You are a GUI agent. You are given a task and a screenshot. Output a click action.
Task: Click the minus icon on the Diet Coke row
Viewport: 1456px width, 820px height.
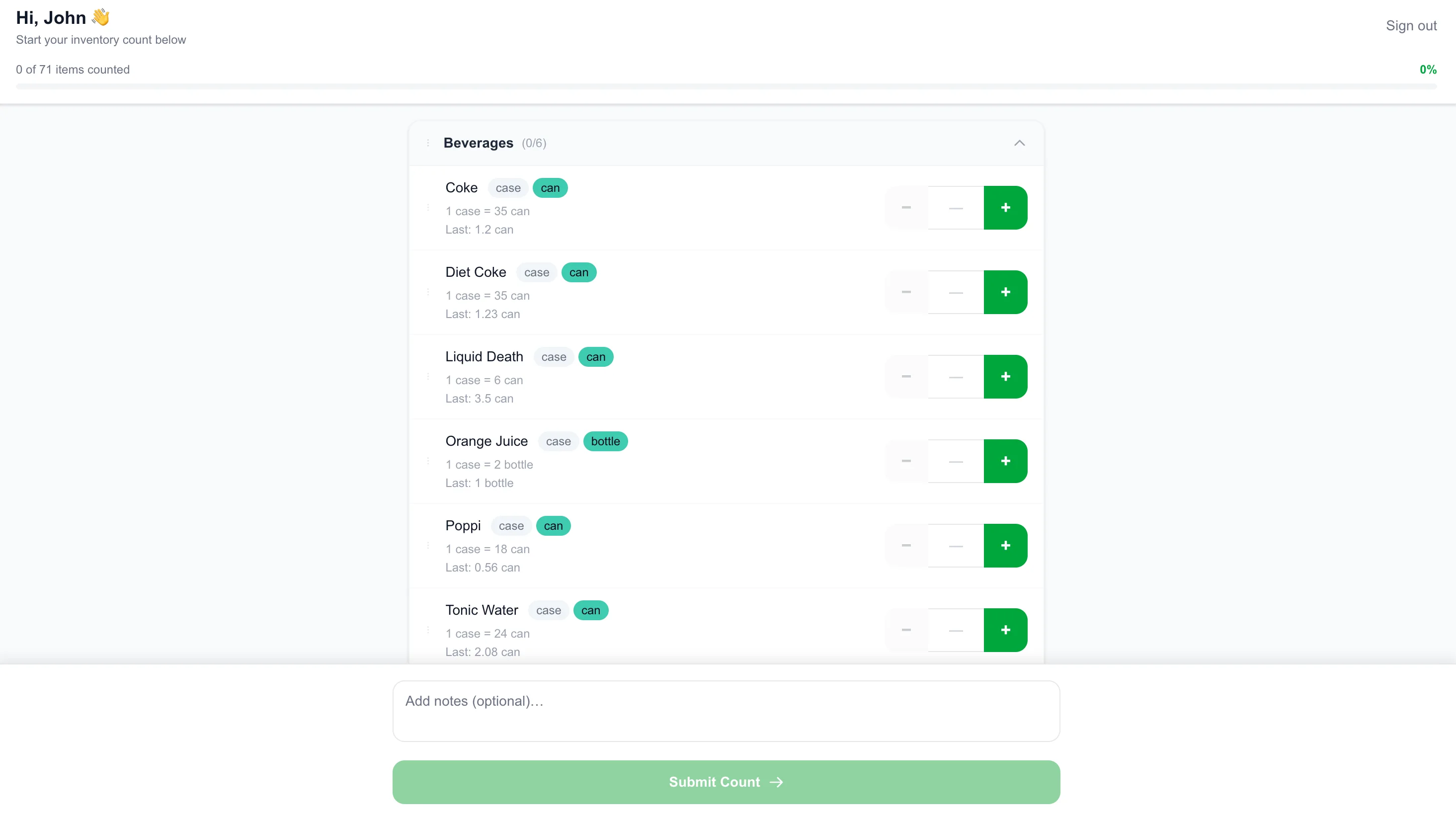click(905, 292)
